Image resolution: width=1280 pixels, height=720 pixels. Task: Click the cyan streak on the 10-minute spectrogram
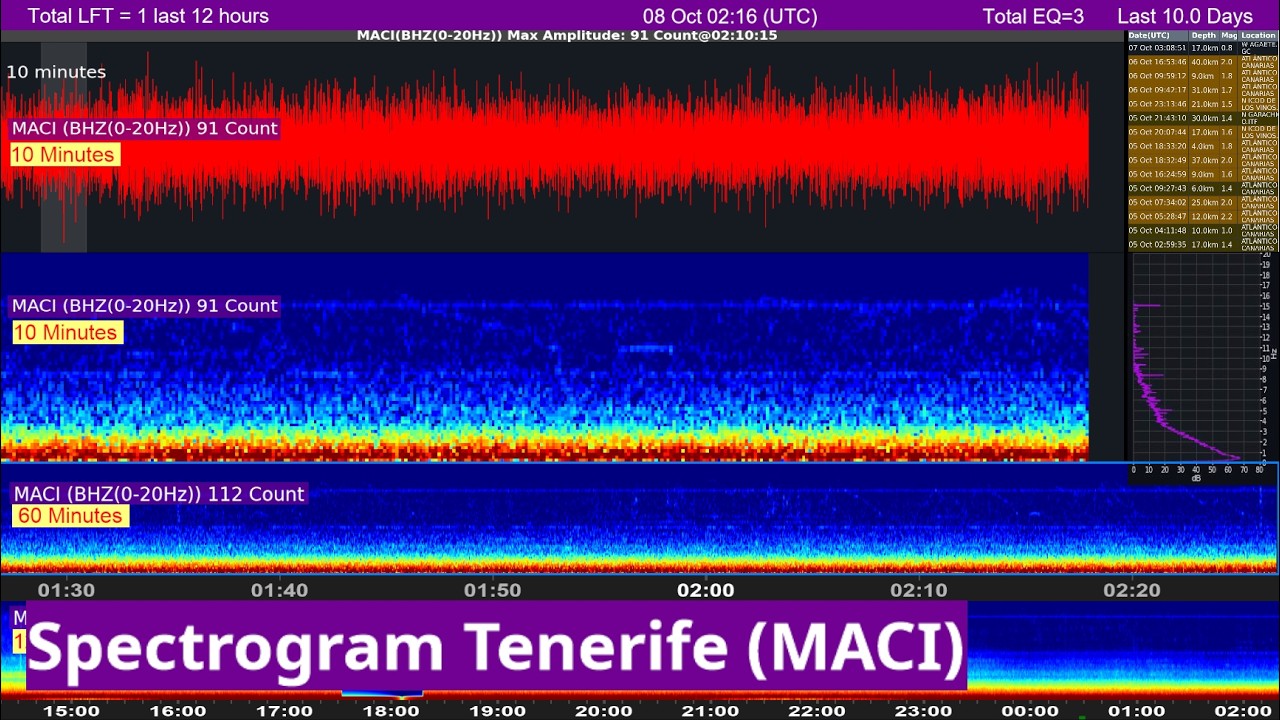point(645,349)
